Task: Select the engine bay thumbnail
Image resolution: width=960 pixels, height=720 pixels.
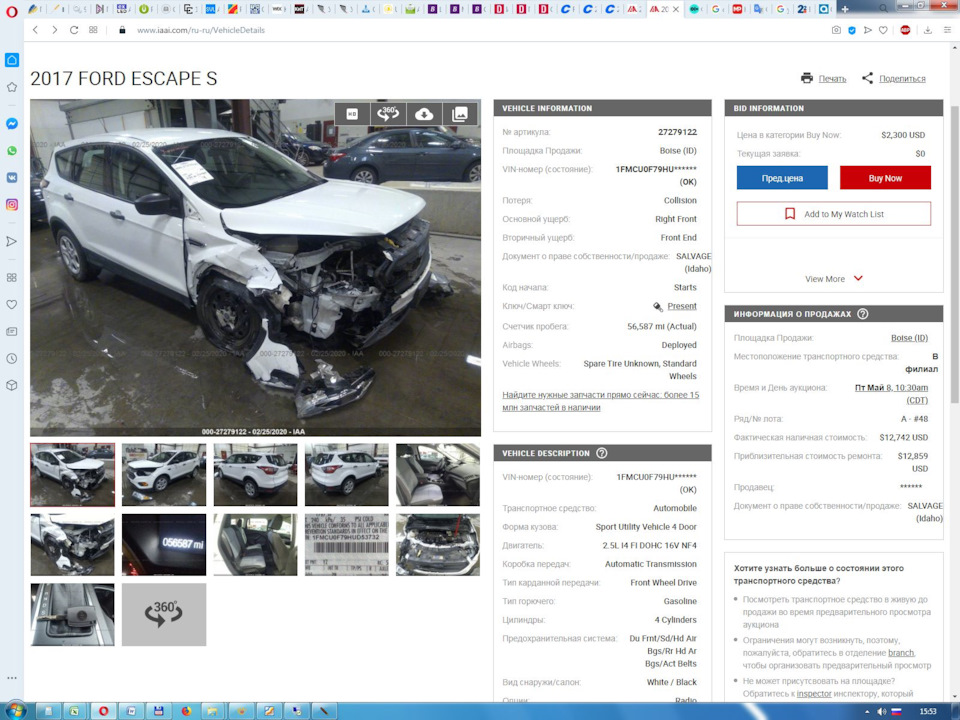Action: (438, 544)
